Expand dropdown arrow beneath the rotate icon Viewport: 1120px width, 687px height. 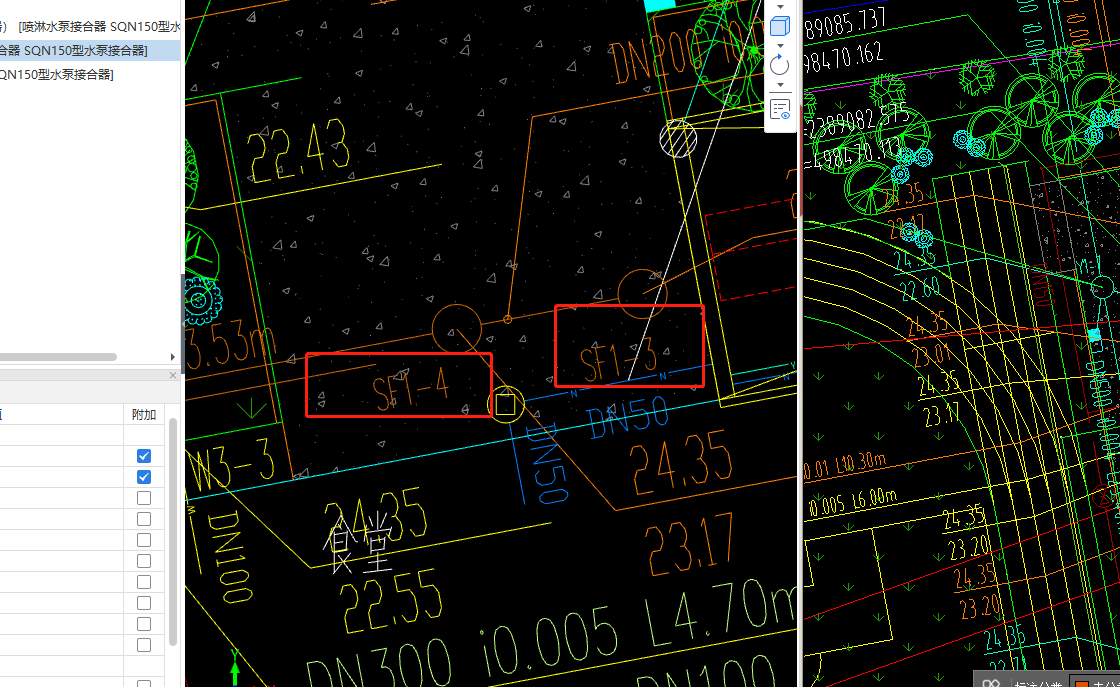click(780, 85)
